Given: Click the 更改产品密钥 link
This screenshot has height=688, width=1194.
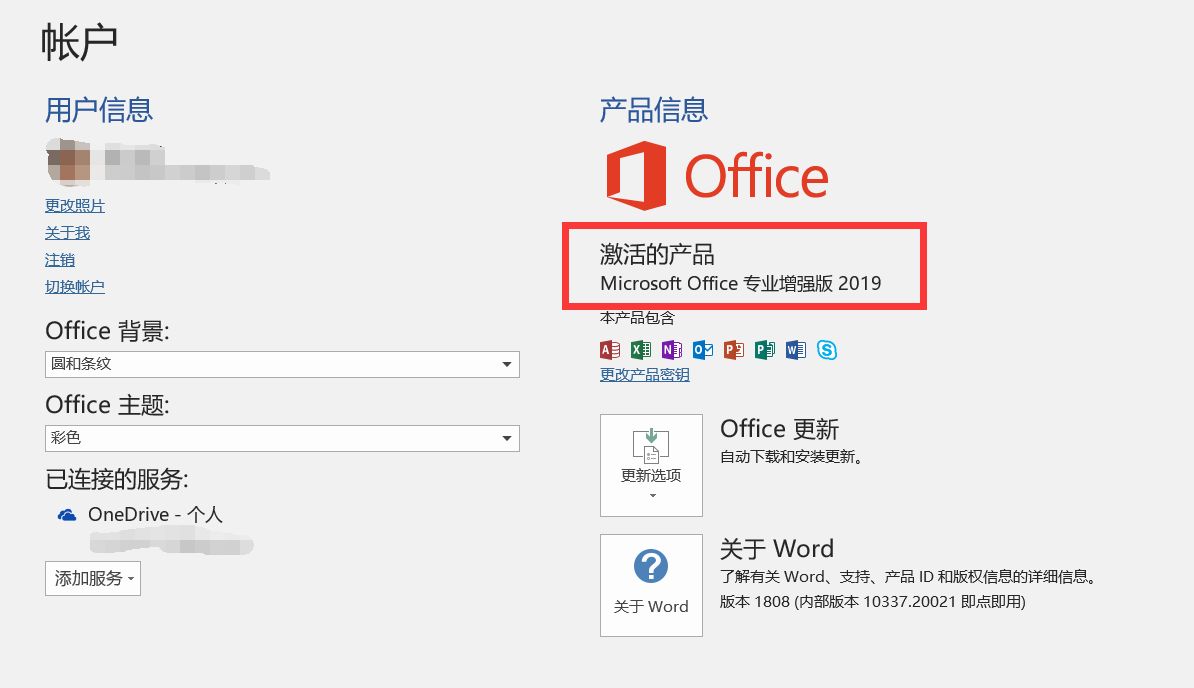Looking at the screenshot, I should 644,374.
